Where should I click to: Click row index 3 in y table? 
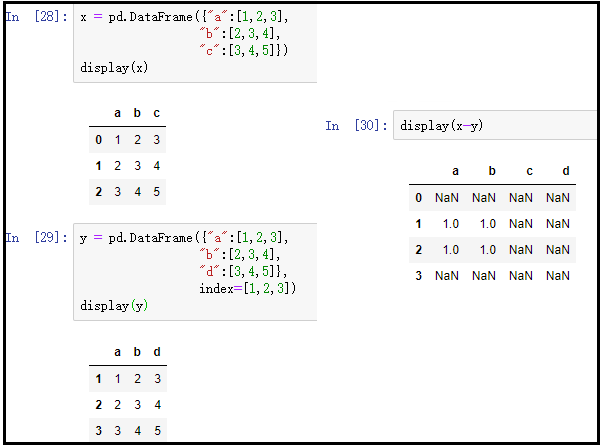[99, 430]
